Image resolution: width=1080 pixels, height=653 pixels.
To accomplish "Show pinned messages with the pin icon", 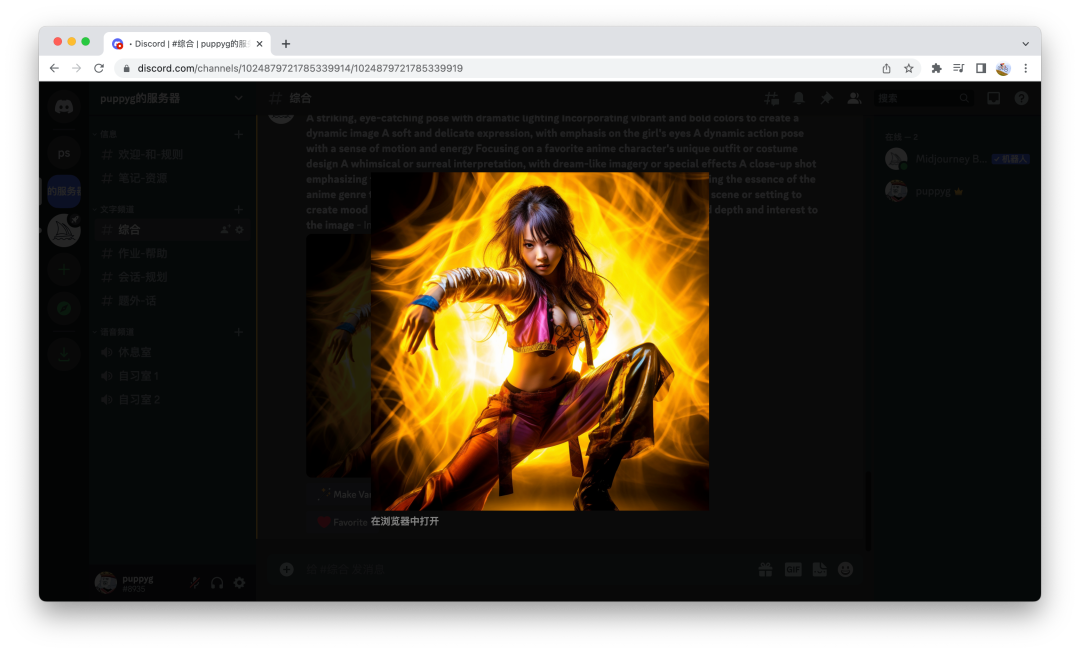I will coord(826,98).
